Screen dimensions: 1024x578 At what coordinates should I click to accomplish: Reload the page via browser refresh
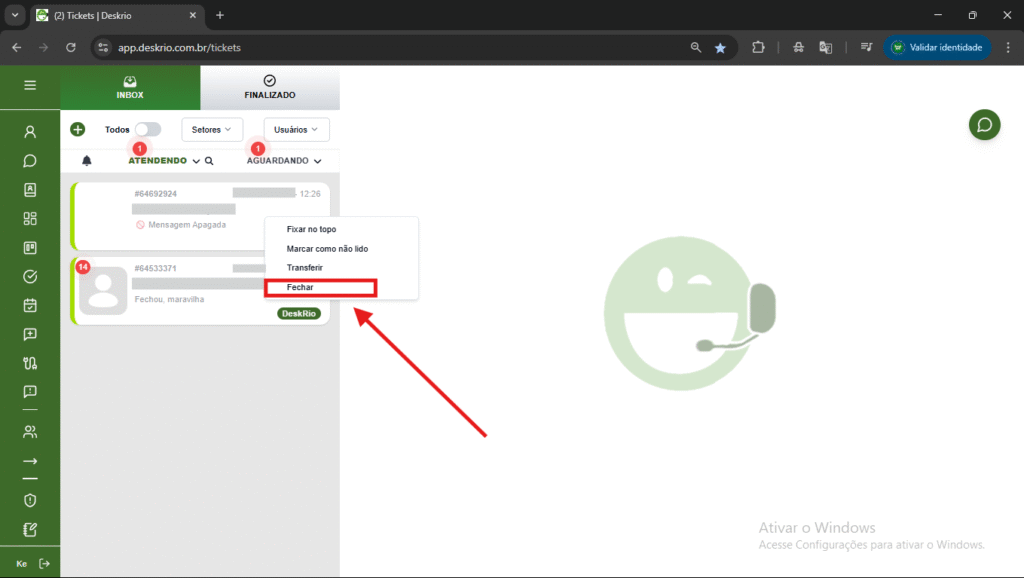pos(71,48)
